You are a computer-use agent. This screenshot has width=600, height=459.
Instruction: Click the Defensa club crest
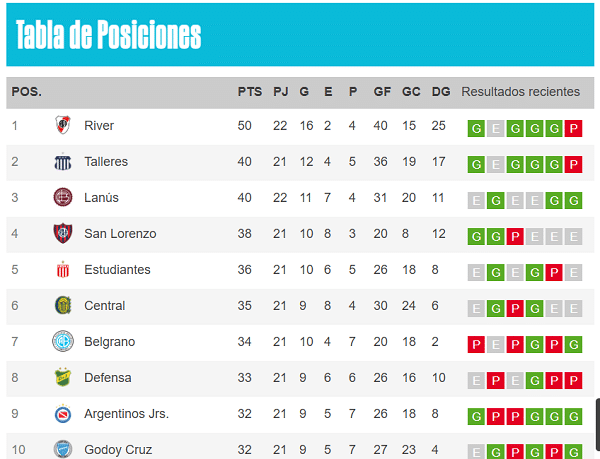click(63, 378)
